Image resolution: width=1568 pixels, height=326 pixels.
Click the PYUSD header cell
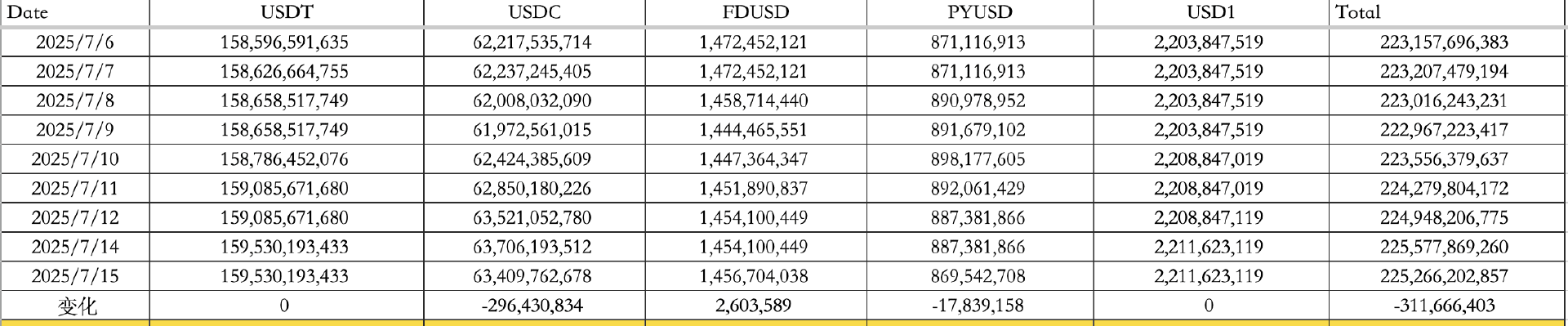[980, 12]
